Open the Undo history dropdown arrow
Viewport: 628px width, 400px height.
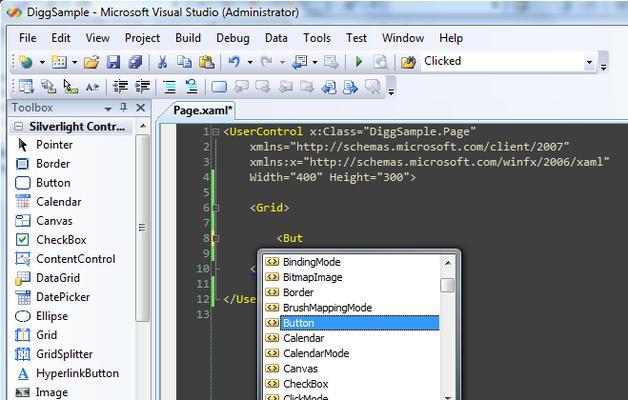250,62
